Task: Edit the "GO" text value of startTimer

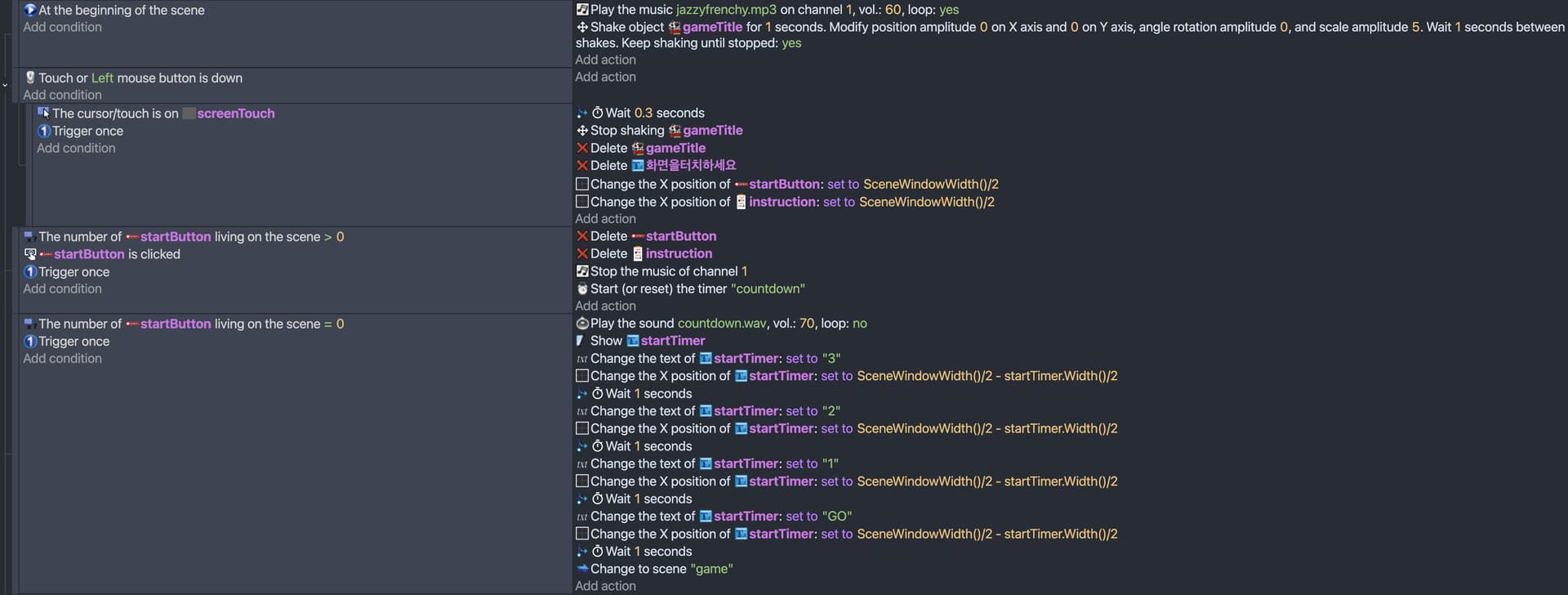Action: tap(837, 517)
